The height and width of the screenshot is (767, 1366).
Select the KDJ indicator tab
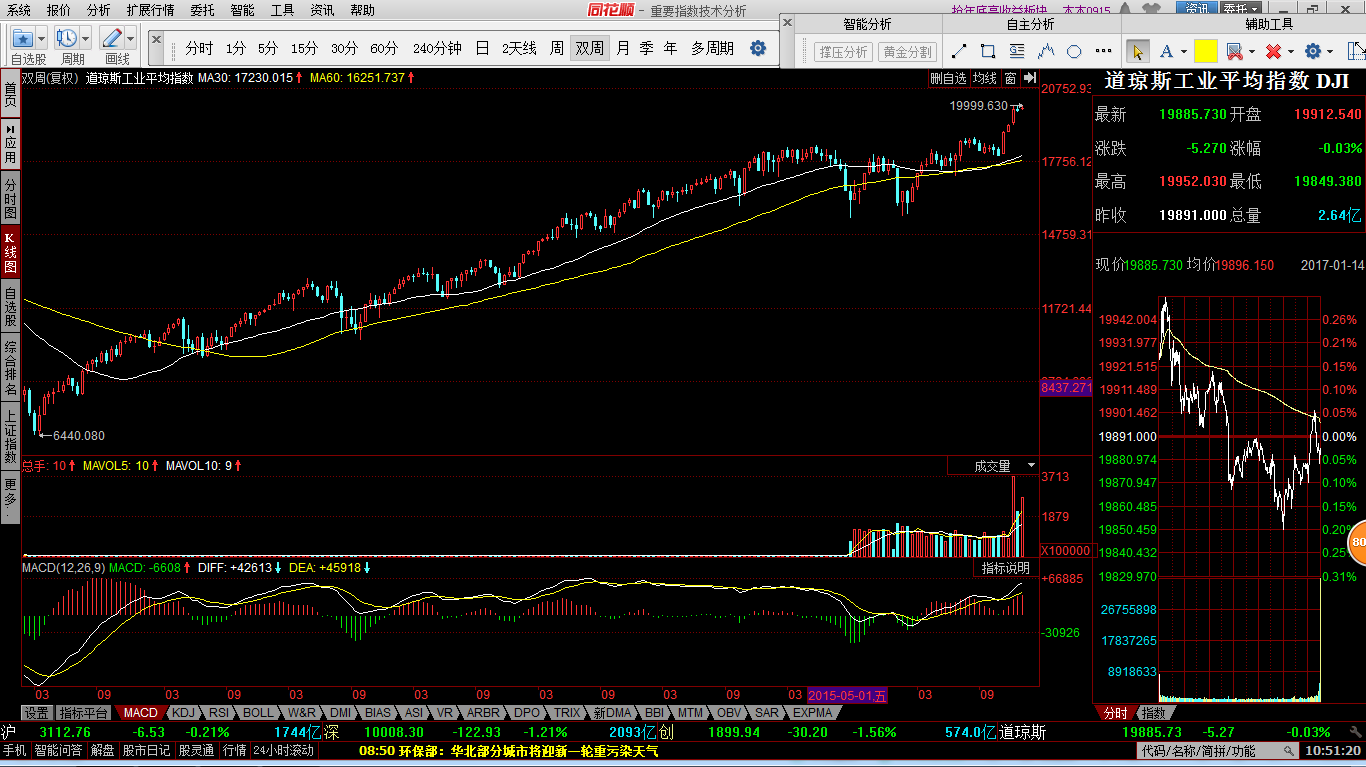point(183,713)
